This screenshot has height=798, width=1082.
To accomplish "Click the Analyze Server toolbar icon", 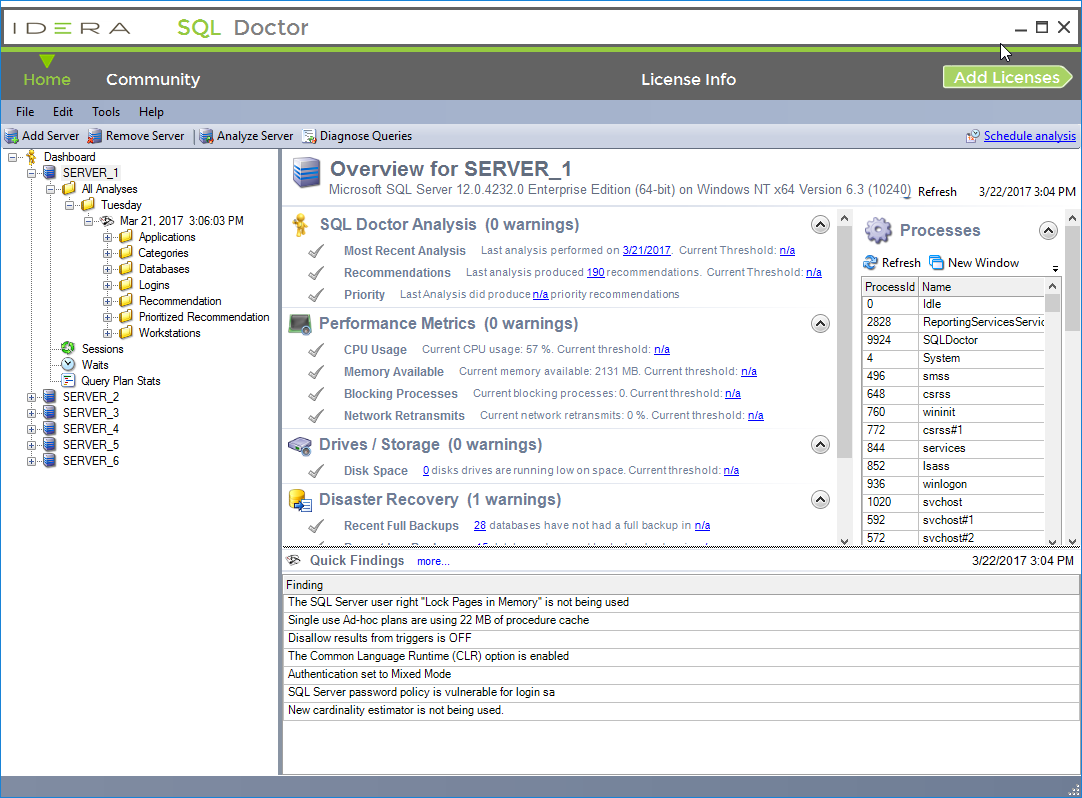I will [206, 136].
